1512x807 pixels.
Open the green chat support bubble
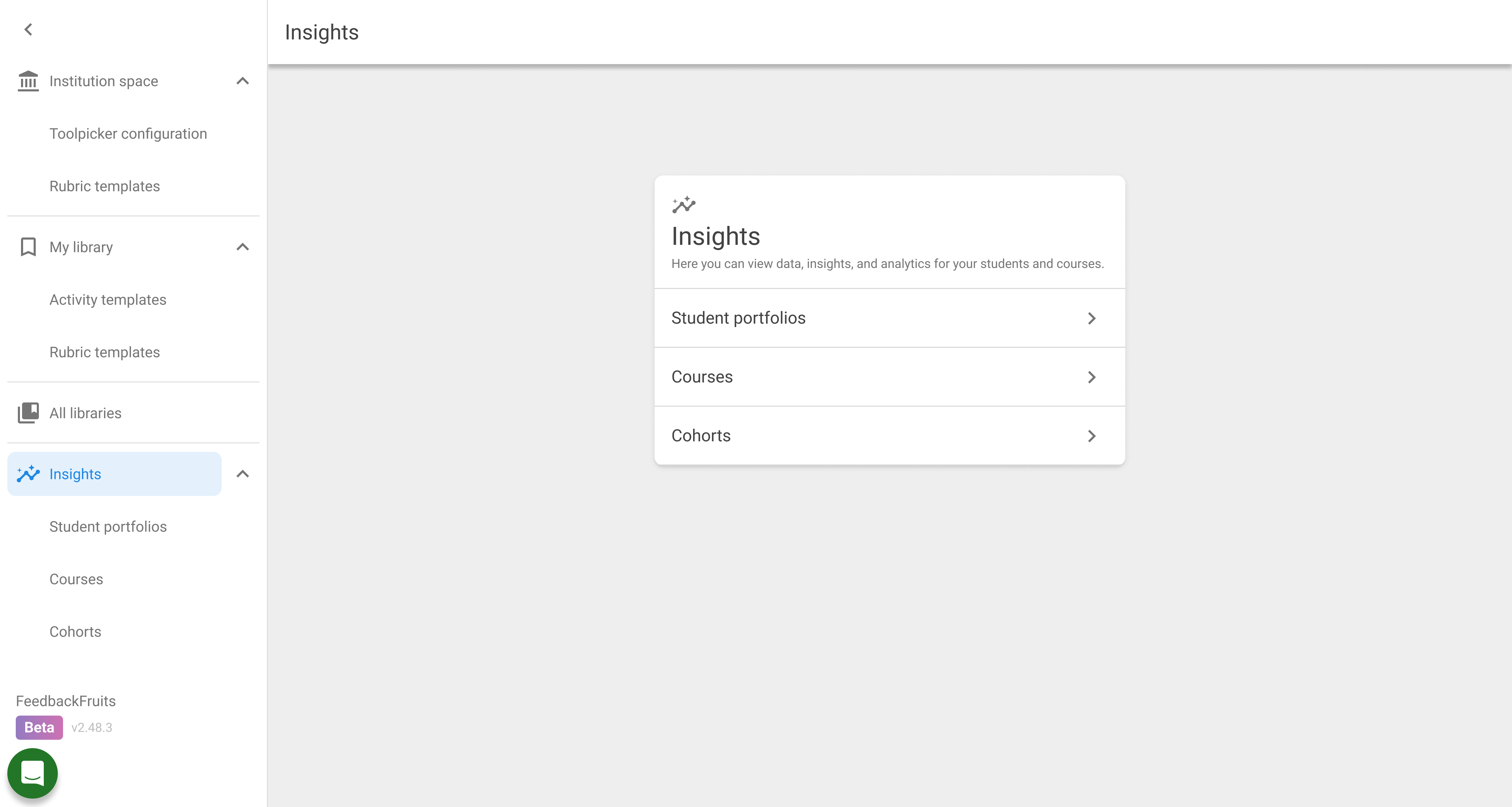(32, 773)
